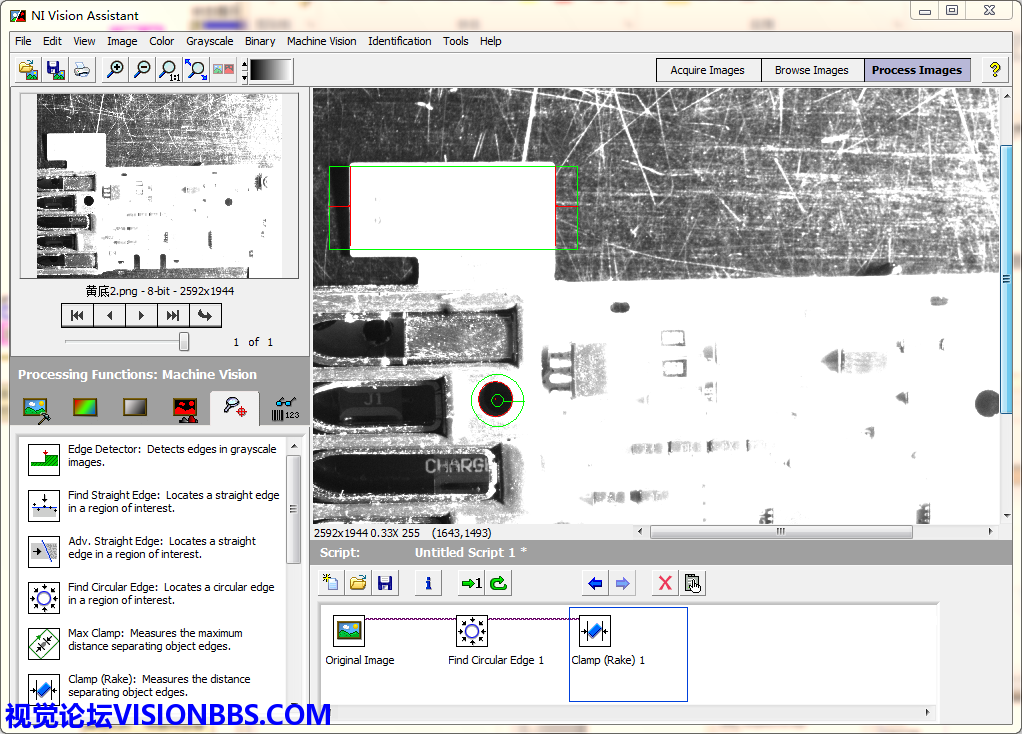Click the Browse Images button
Screen dimensions: 1022x734
point(811,70)
